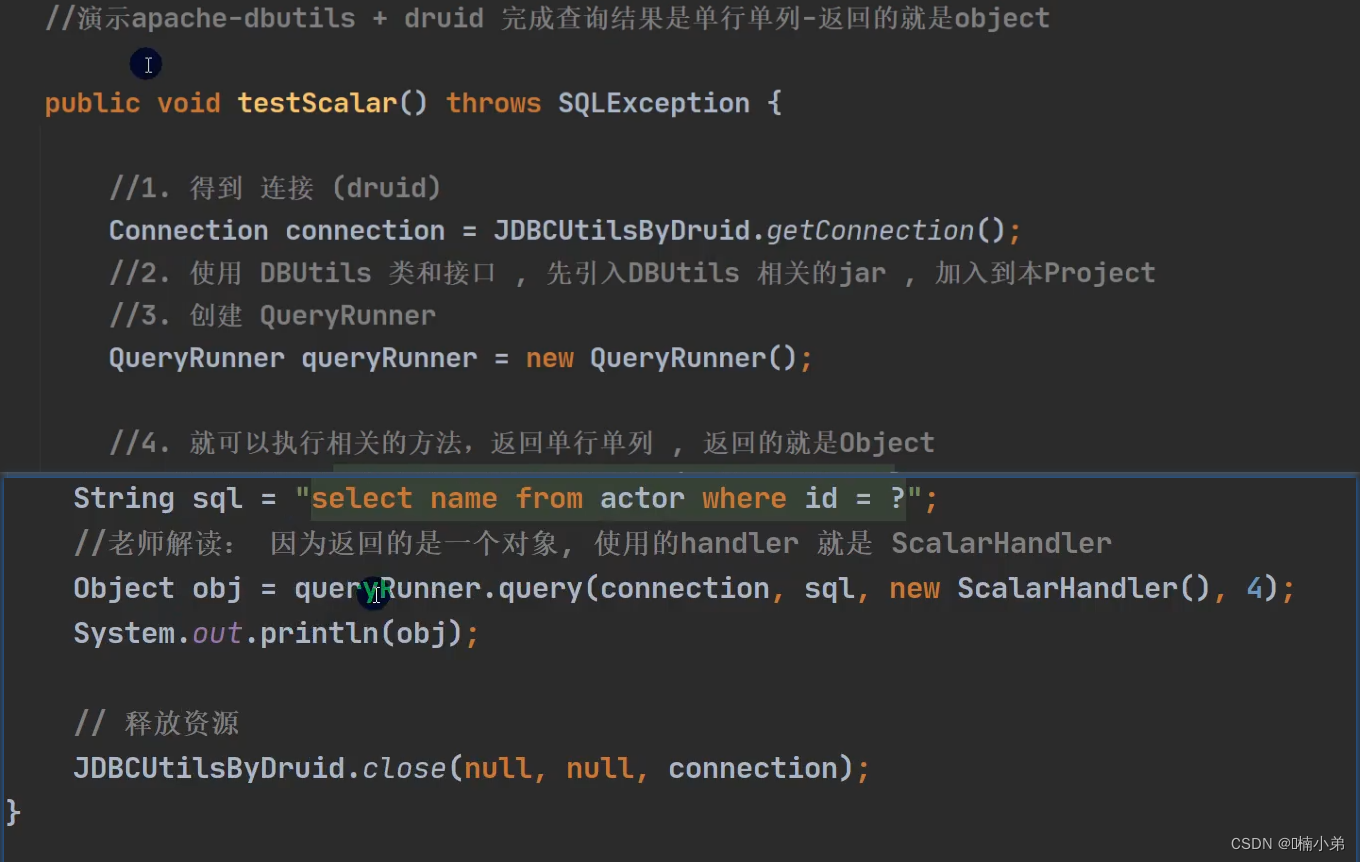The height and width of the screenshot is (862, 1360).
Task: Click the 'new' keyword before QueryRunner()
Action: click(549, 358)
